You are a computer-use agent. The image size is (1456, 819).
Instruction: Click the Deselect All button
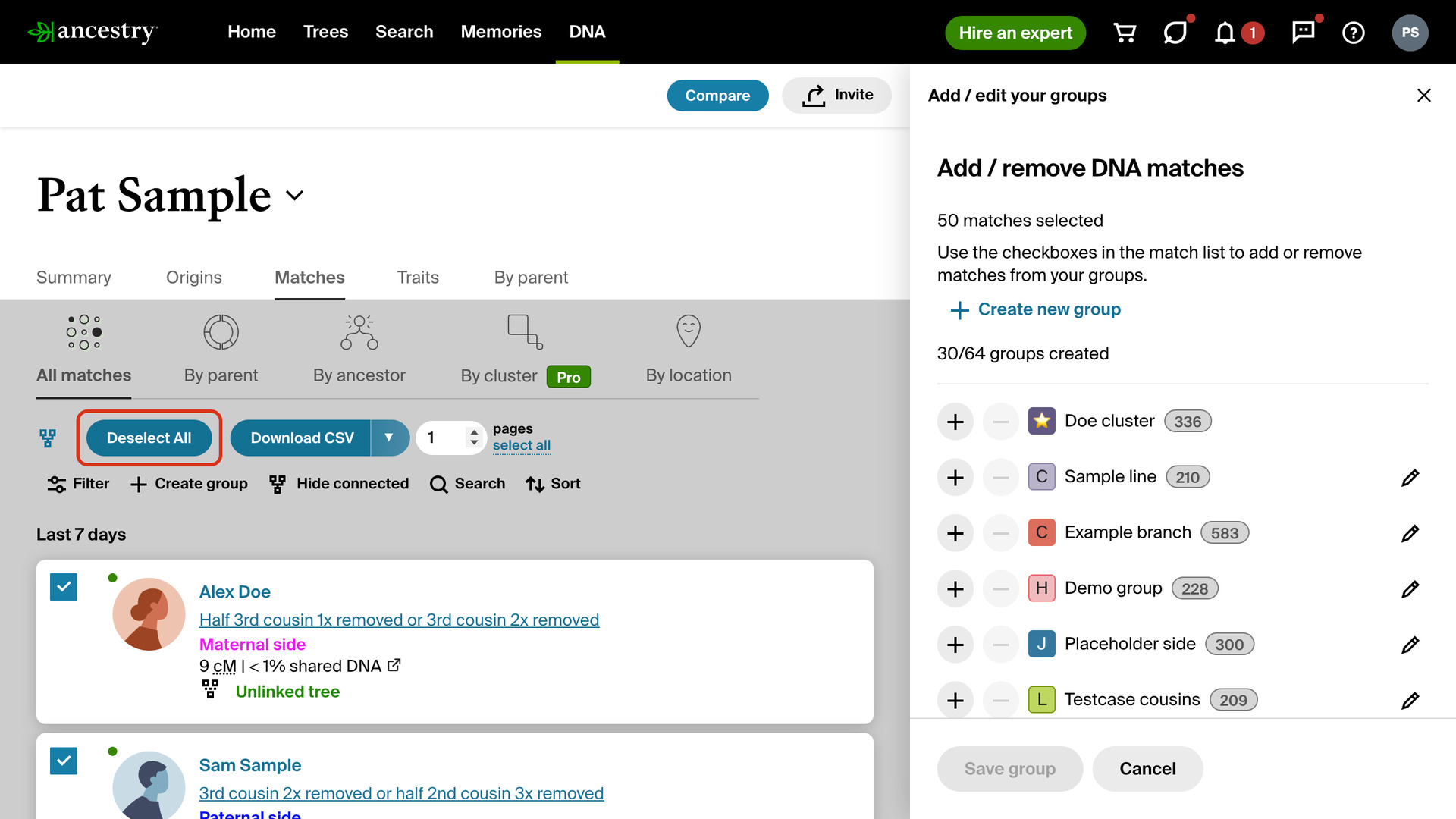(x=149, y=438)
